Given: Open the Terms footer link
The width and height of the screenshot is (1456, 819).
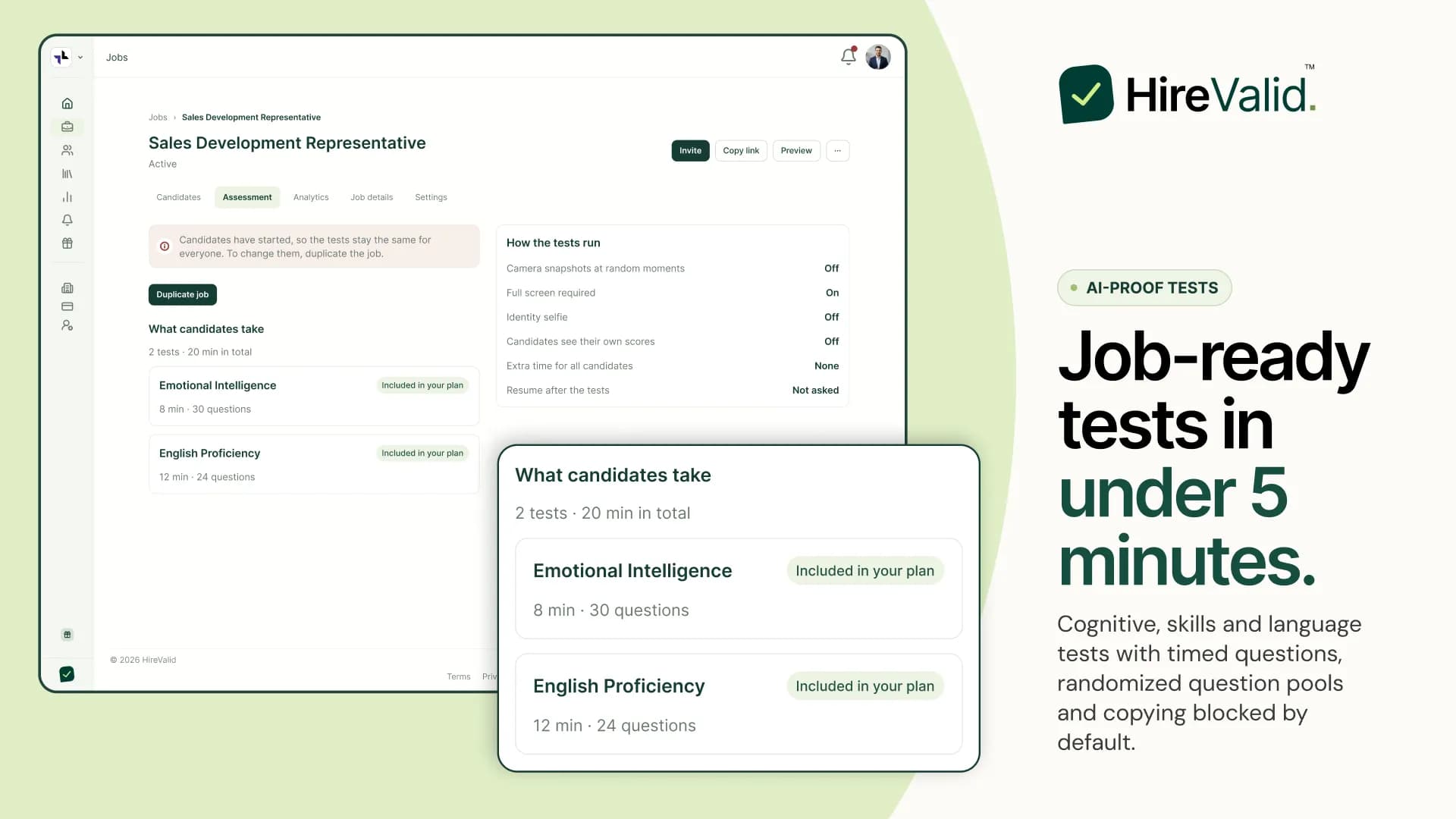Looking at the screenshot, I should (459, 676).
